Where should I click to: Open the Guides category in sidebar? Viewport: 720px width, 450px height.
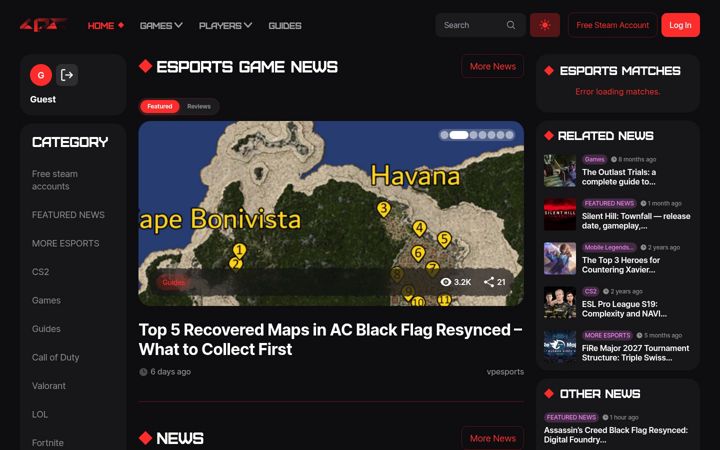[46, 329]
